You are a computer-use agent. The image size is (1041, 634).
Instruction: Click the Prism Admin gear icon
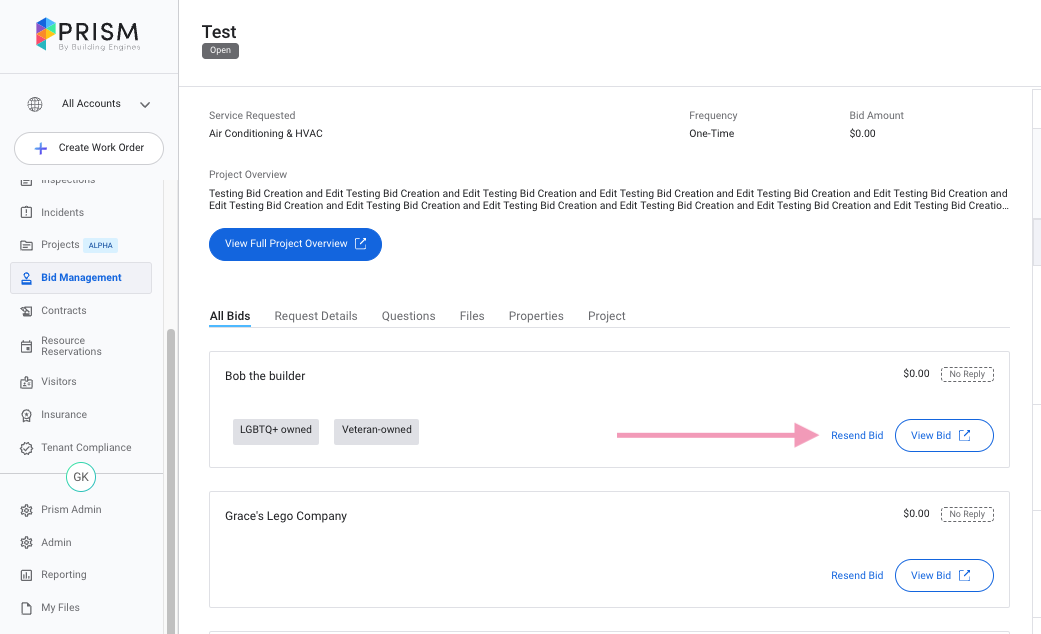tap(27, 510)
